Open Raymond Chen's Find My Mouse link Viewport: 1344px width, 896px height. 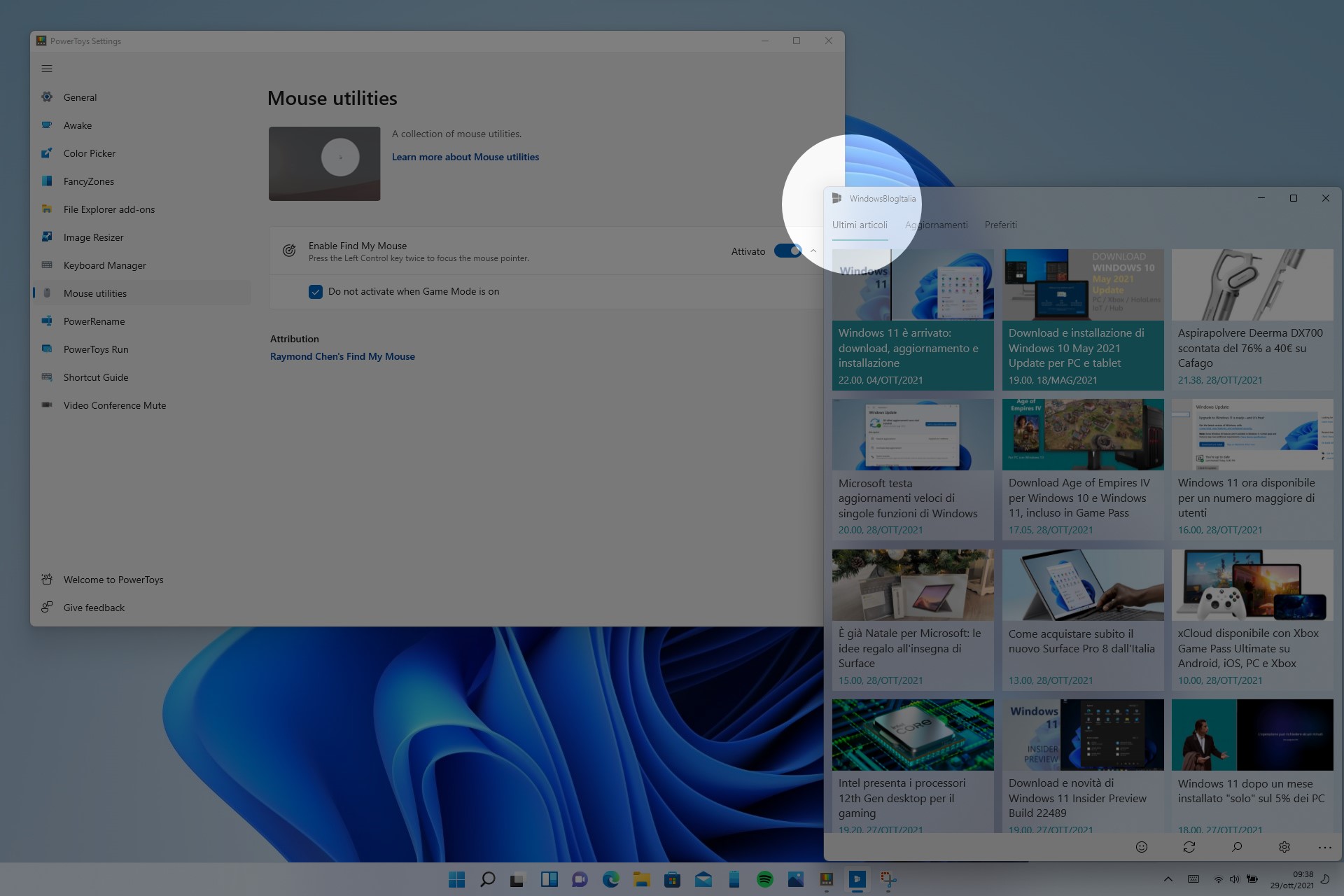(342, 356)
